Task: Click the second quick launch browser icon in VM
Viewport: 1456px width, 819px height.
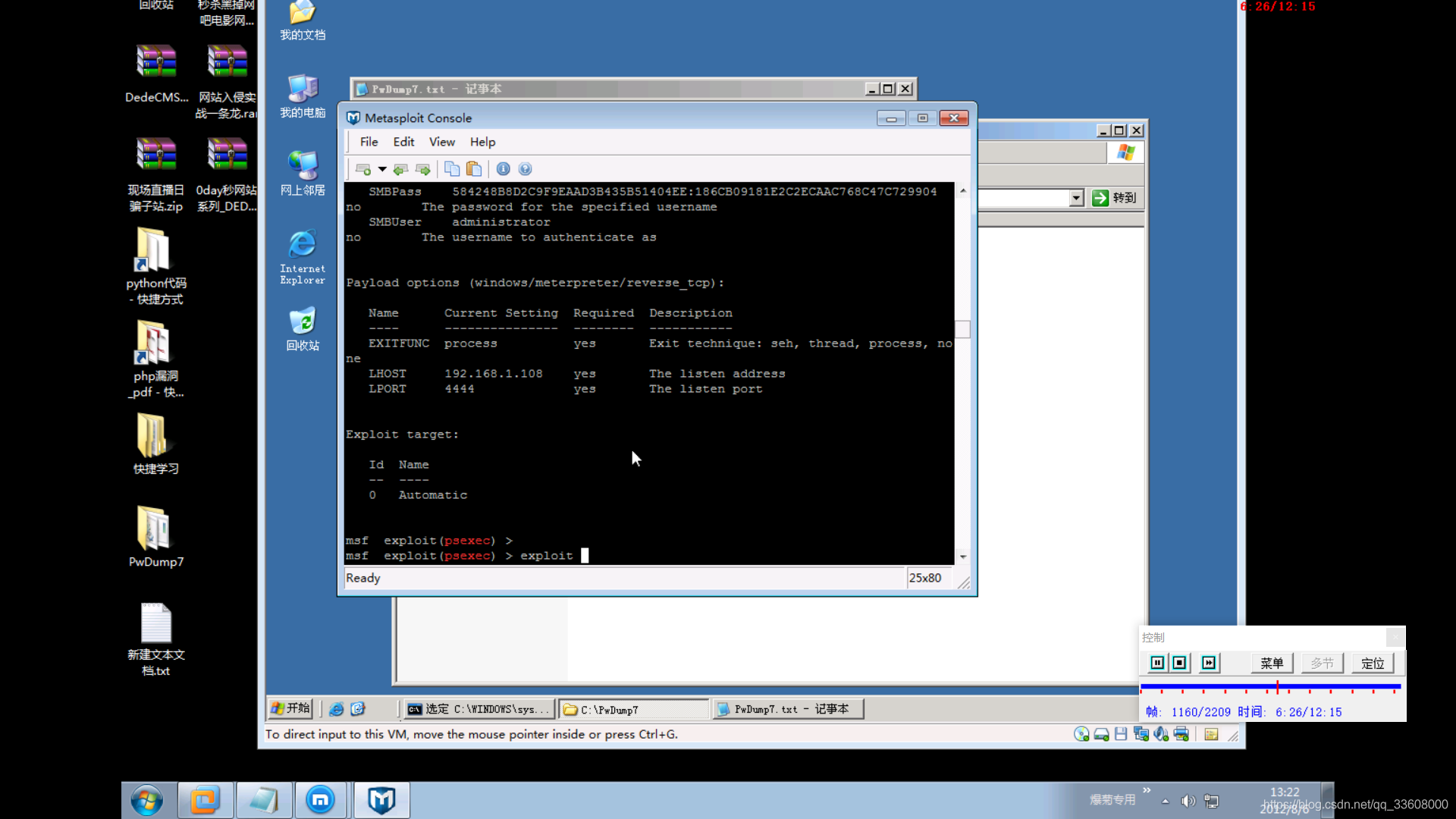Action: point(358,708)
